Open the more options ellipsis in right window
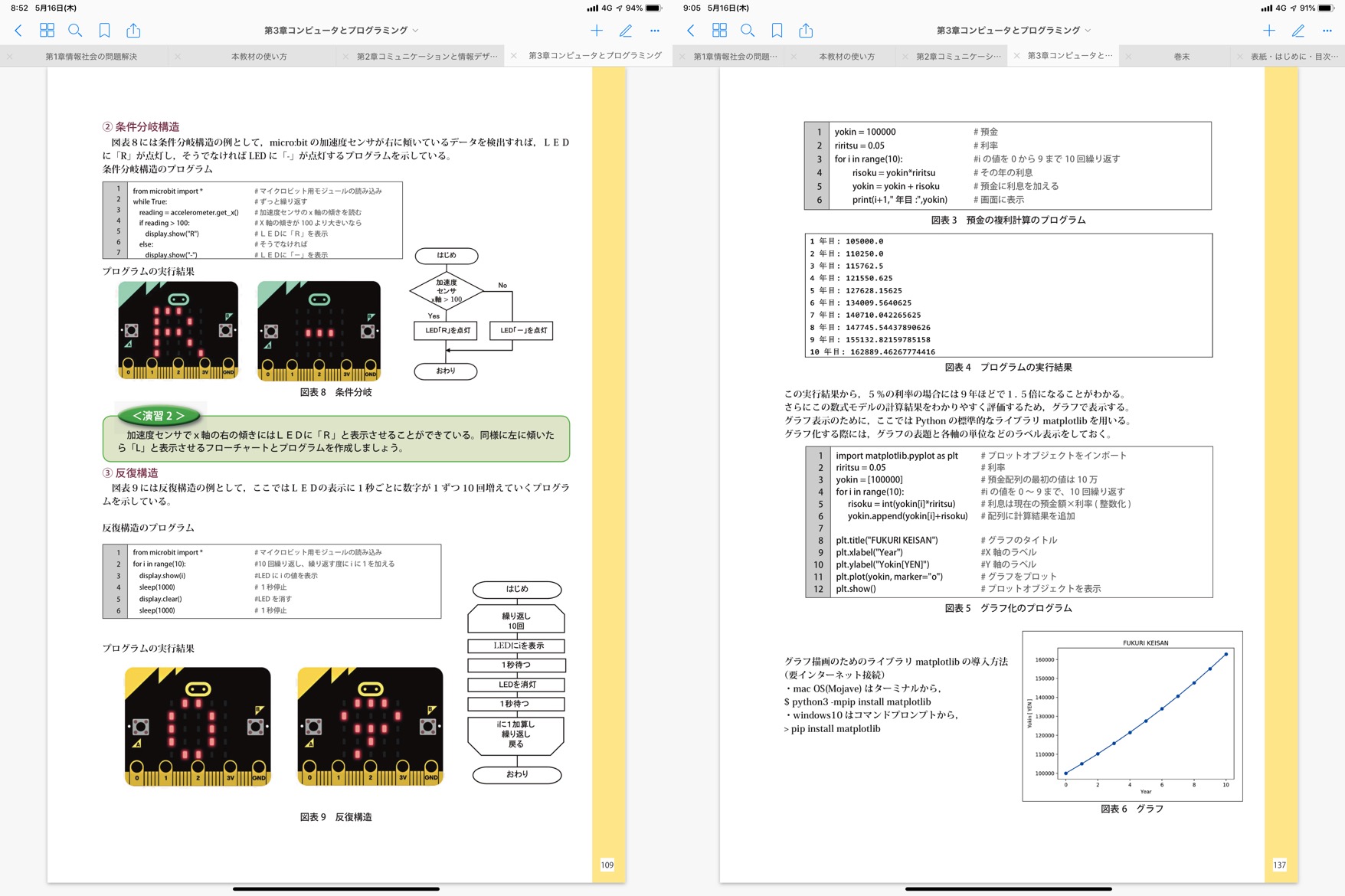Viewport: 1345px width, 896px height. (1327, 31)
